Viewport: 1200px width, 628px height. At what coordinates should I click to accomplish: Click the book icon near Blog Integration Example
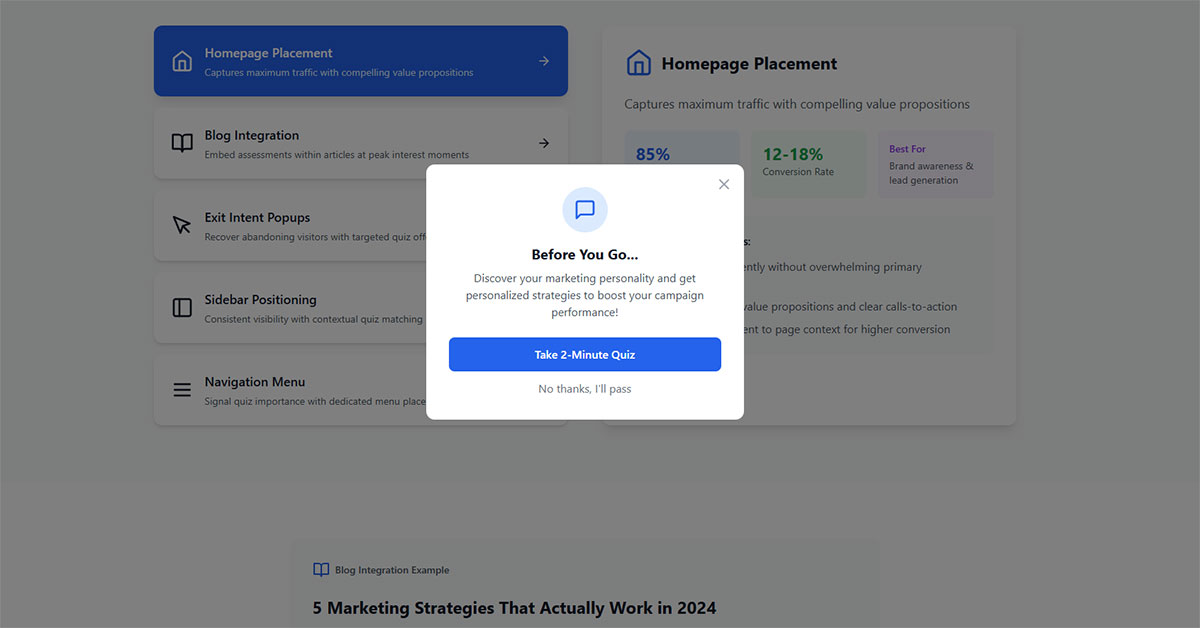pyautogui.click(x=321, y=570)
